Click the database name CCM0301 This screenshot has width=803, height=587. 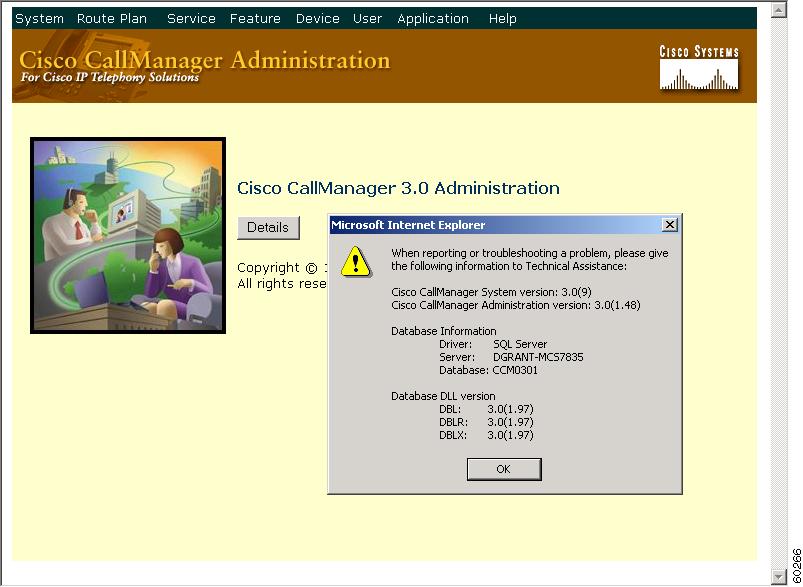(x=515, y=370)
